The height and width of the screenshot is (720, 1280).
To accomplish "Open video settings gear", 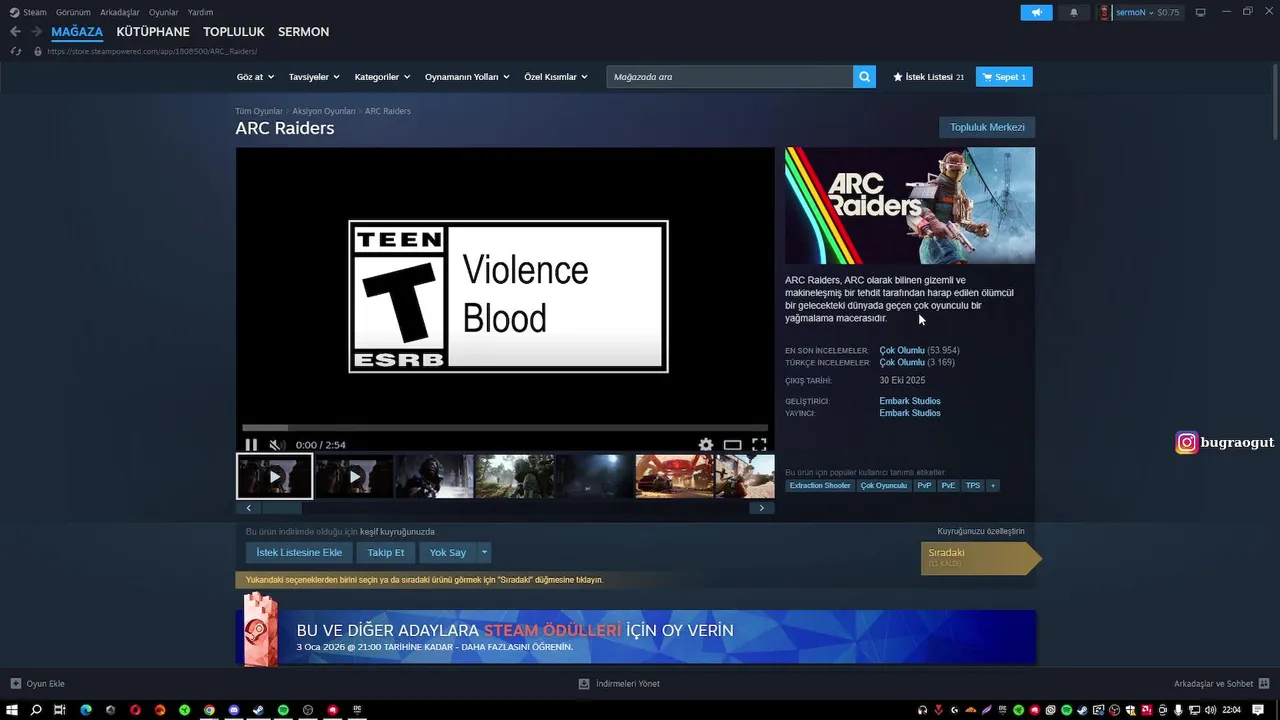I will 706,445.
